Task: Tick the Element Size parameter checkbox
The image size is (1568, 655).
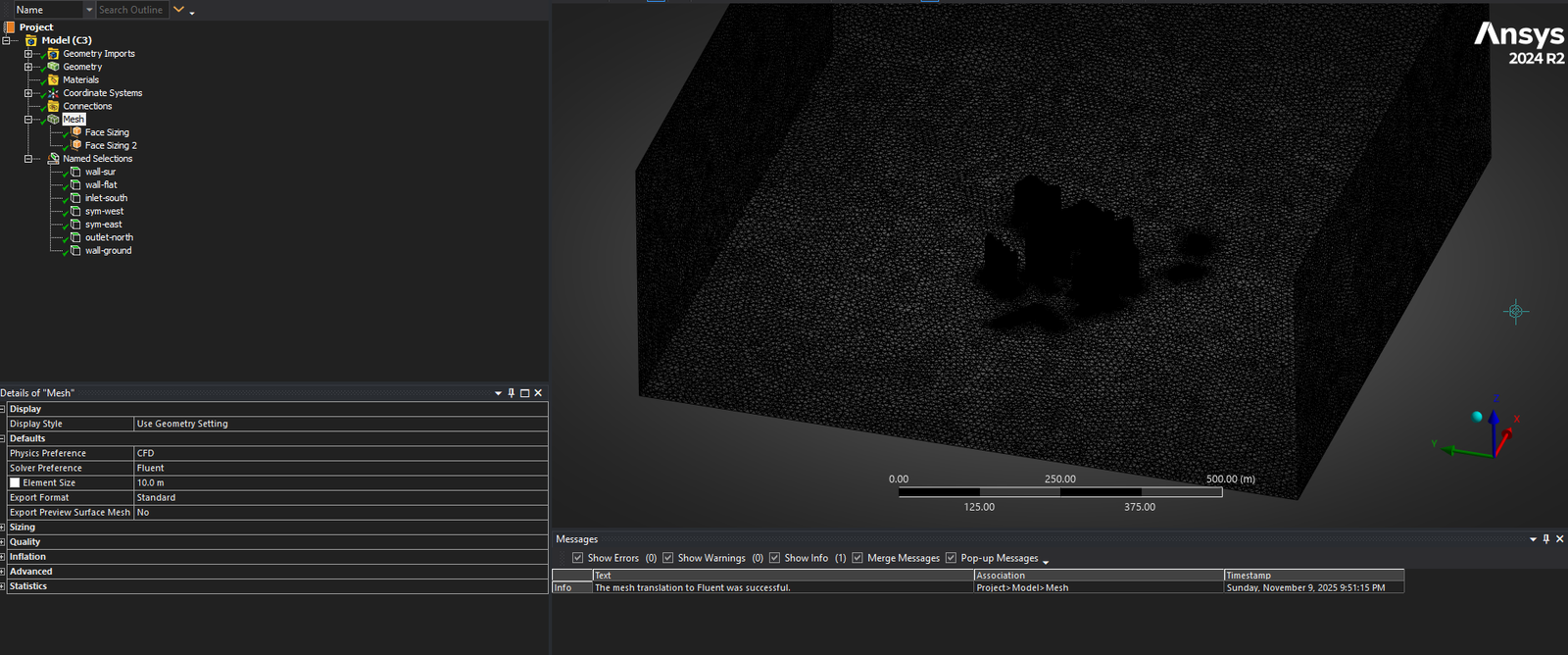Action: [15, 483]
